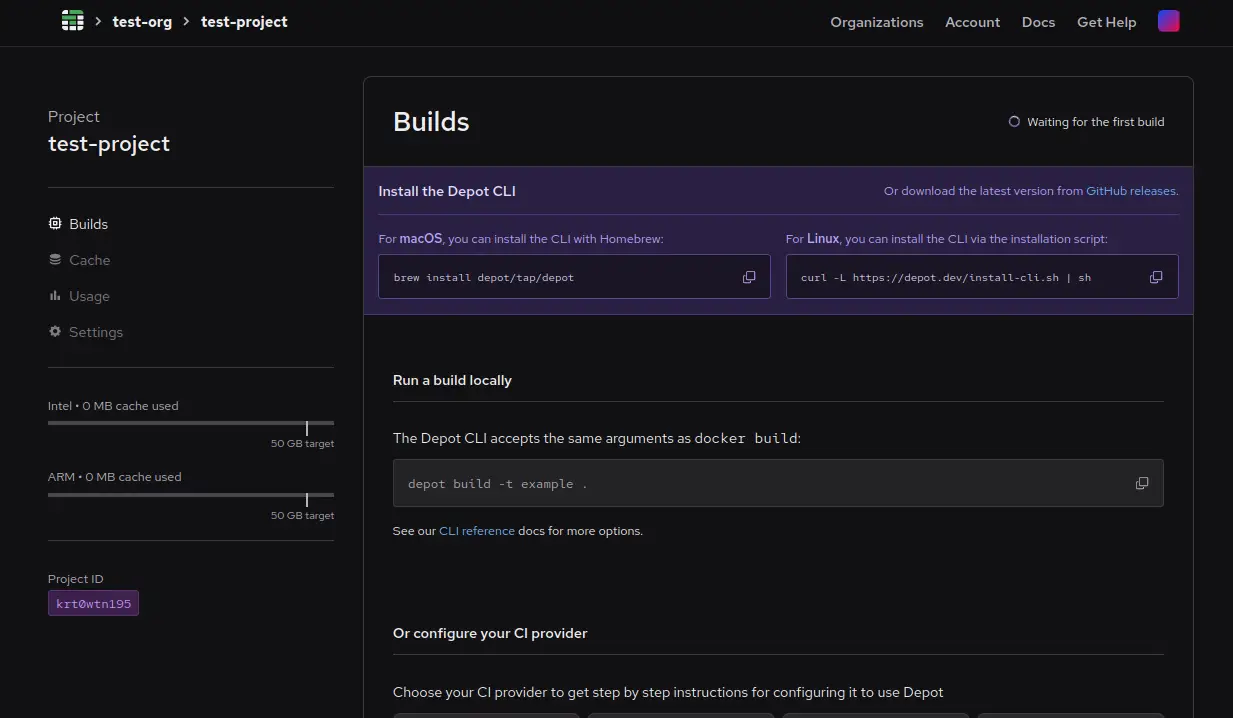Select Account in the top navigation
This screenshot has height=718, width=1233.
[972, 21]
